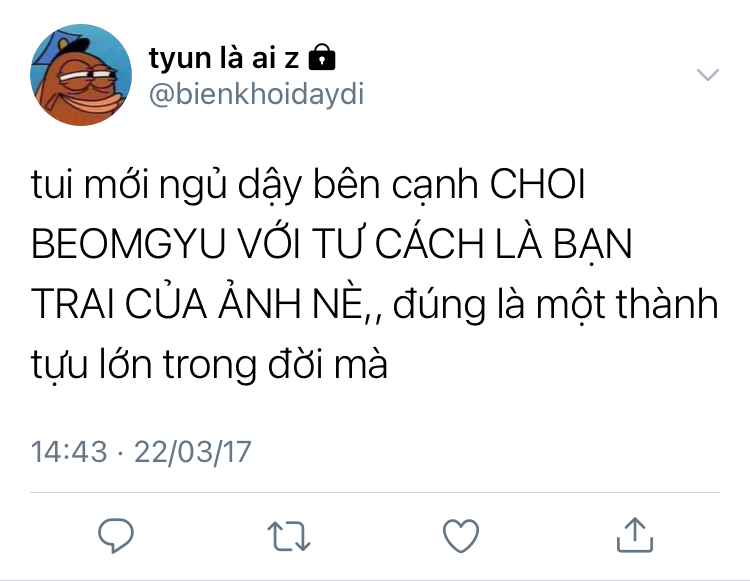Retweet this post using the arrows icon
This screenshot has width=750, height=581.
click(289, 536)
